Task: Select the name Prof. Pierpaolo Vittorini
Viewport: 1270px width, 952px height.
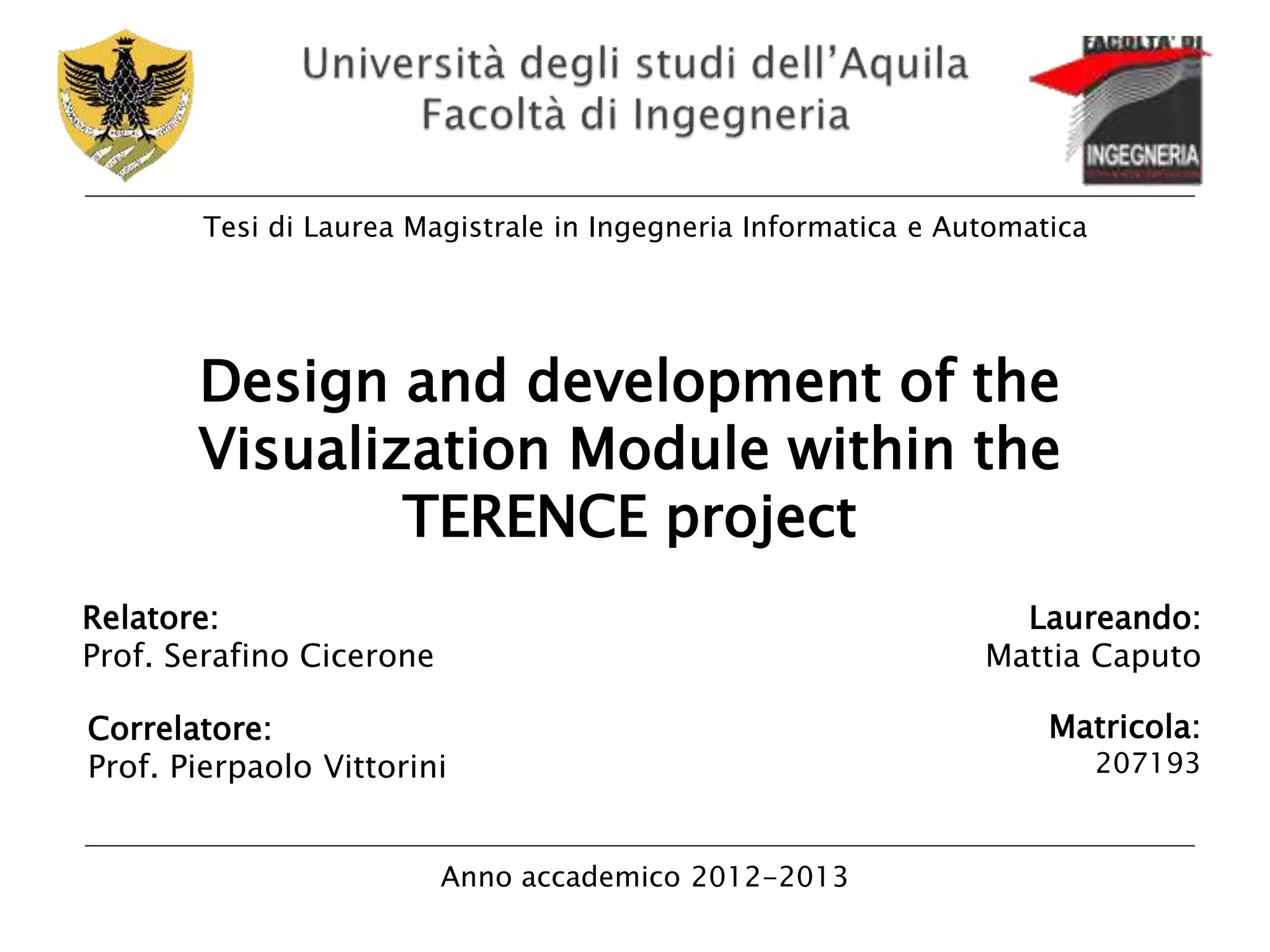Action: pos(267,767)
